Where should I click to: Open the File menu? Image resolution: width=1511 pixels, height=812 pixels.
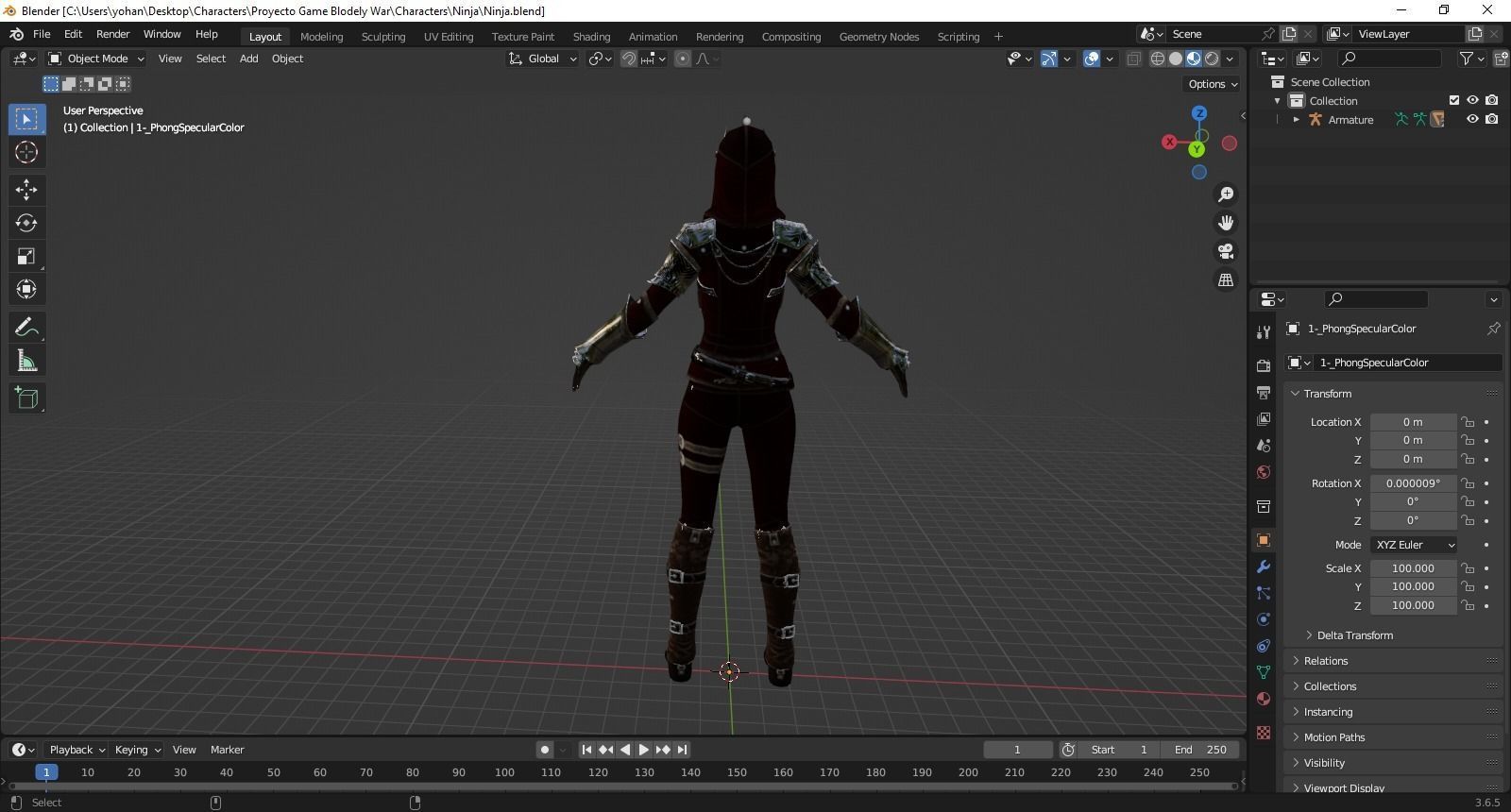click(42, 34)
